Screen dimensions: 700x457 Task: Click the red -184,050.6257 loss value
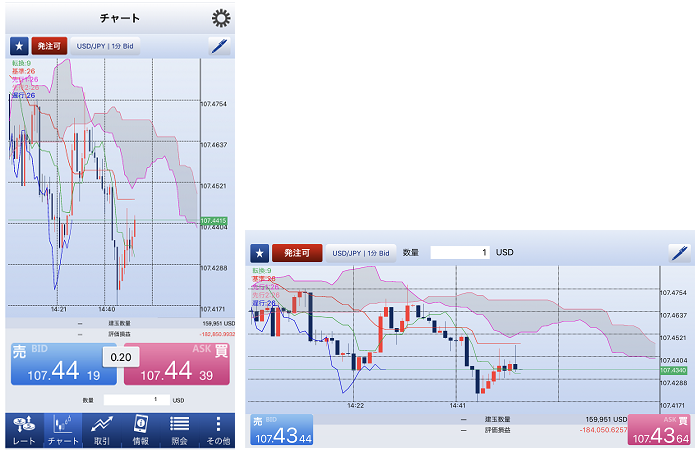click(x=603, y=430)
